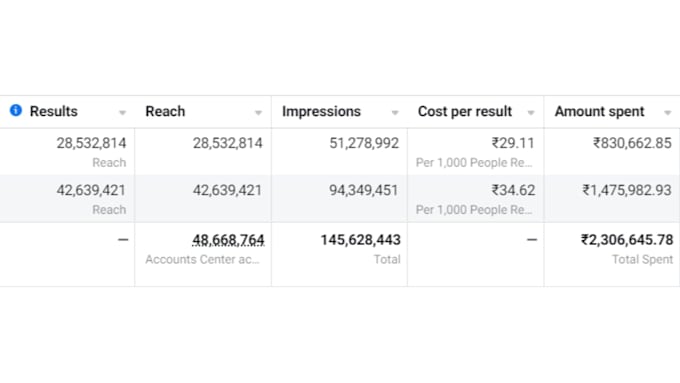680x383 pixels.
Task: Open the Reach column dropdown arrow
Action: (258, 113)
